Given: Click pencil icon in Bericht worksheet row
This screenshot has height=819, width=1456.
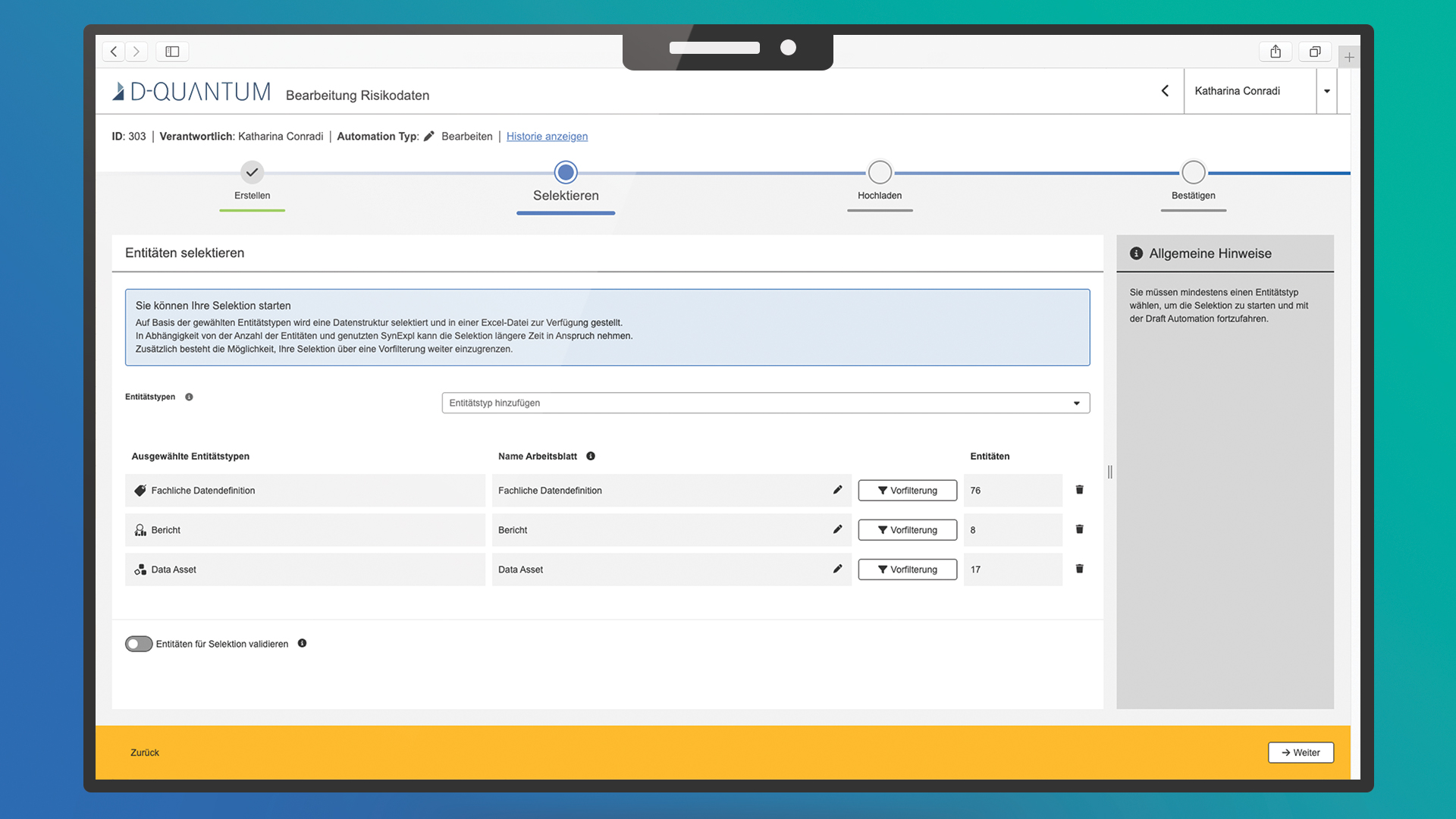Looking at the screenshot, I should (837, 529).
